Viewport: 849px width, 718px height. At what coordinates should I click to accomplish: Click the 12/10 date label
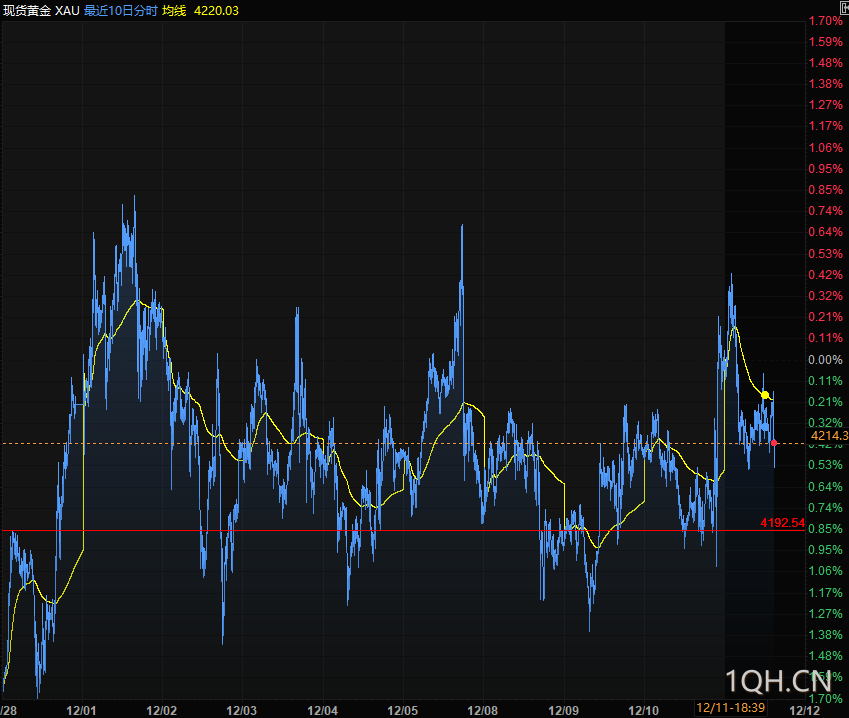(644, 710)
